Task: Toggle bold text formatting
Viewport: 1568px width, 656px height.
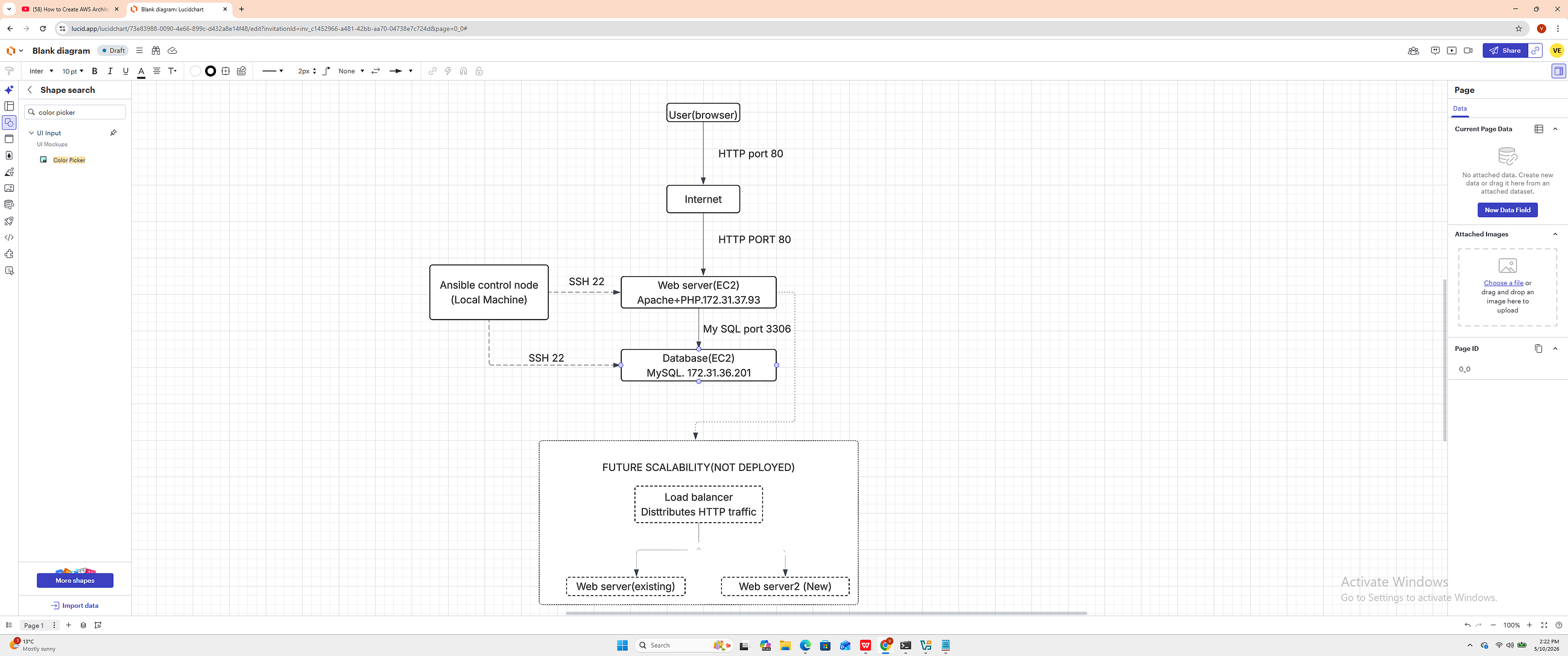Action: (94, 71)
